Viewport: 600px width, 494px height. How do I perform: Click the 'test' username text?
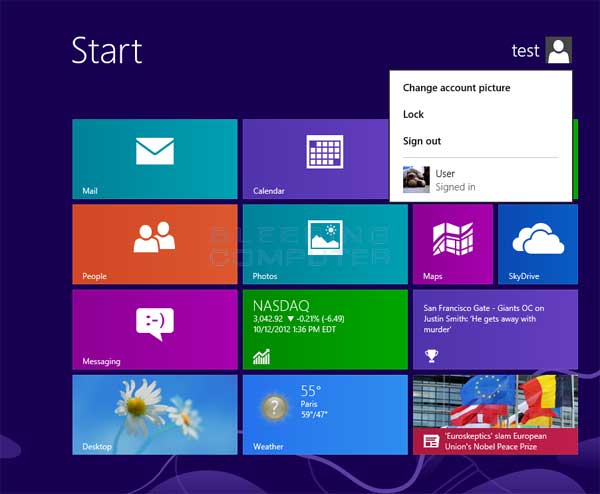[525, 51]
